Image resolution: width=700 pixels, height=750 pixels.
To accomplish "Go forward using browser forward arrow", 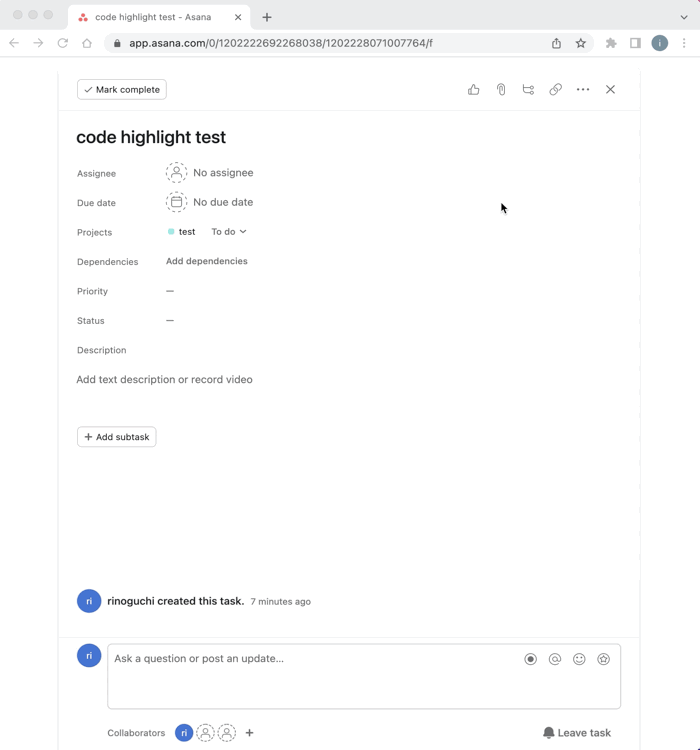I will point(38,43).
